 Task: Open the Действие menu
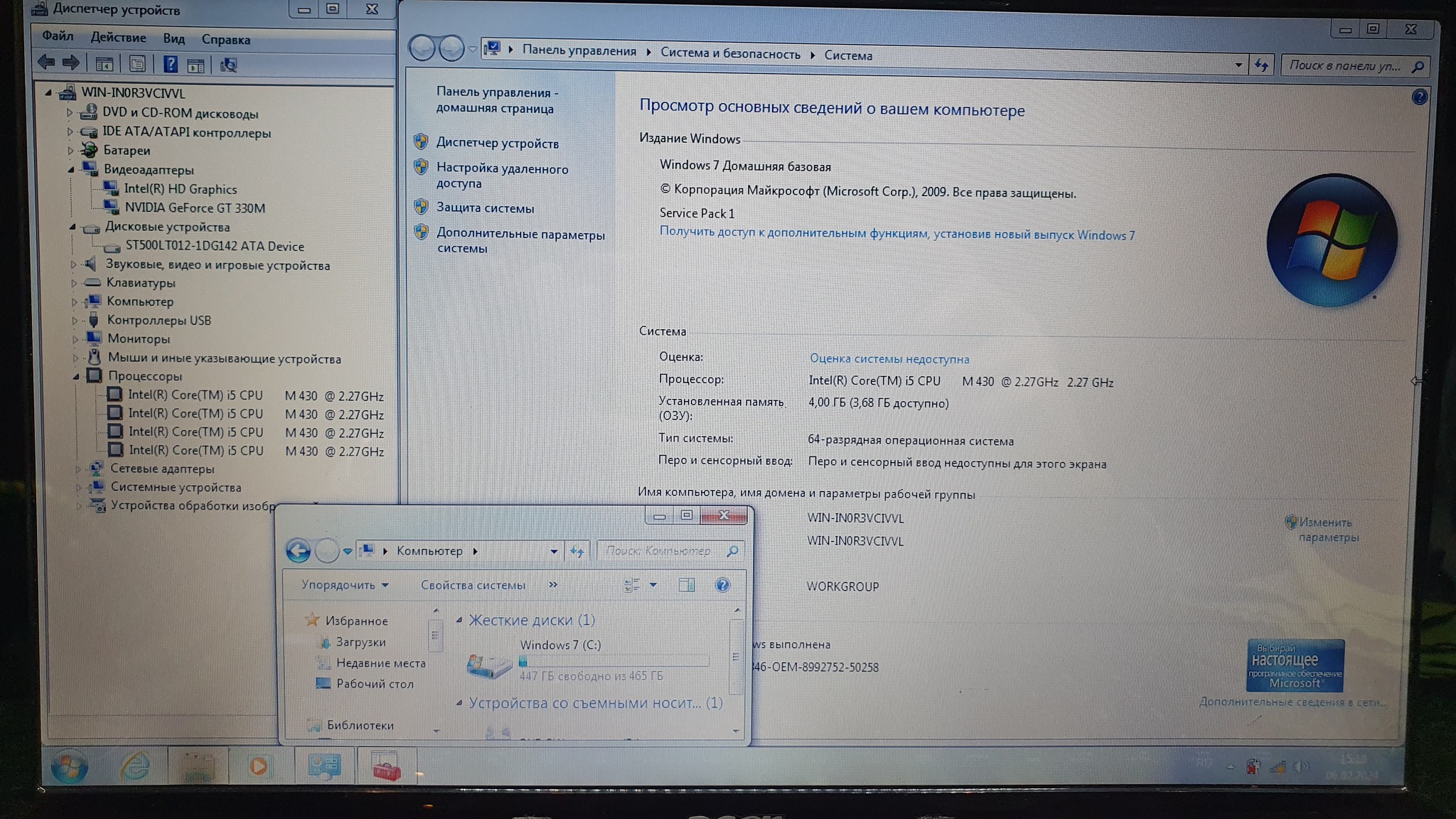118,38
